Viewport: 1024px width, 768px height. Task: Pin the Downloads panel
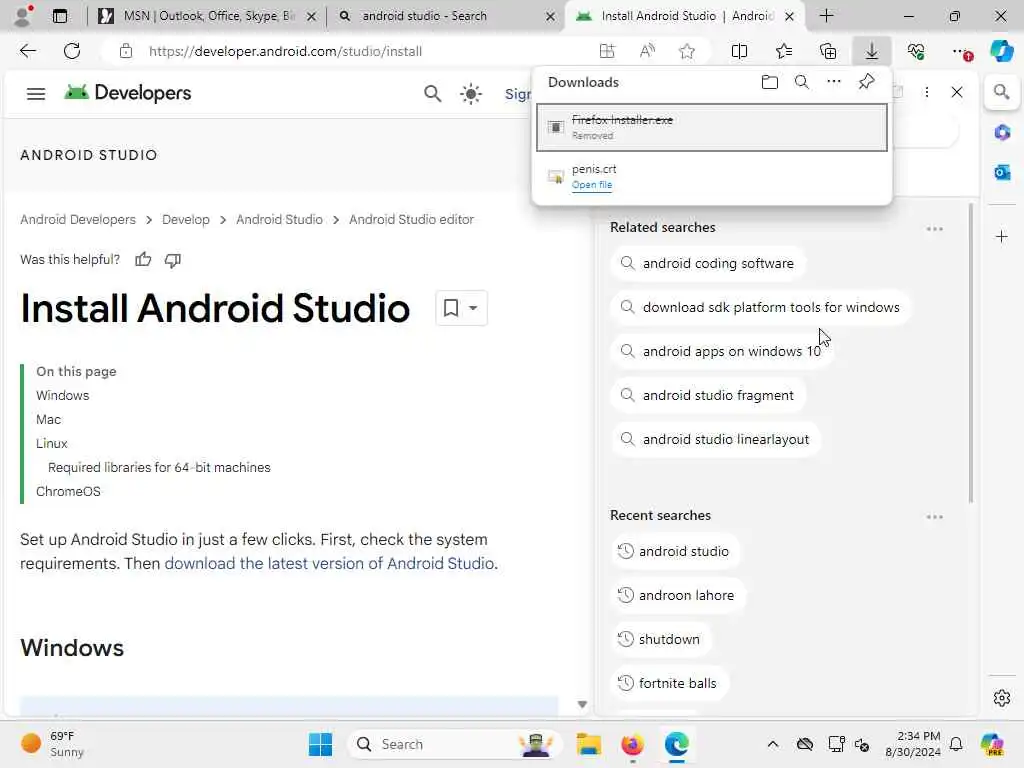click(x=867, y=82)
